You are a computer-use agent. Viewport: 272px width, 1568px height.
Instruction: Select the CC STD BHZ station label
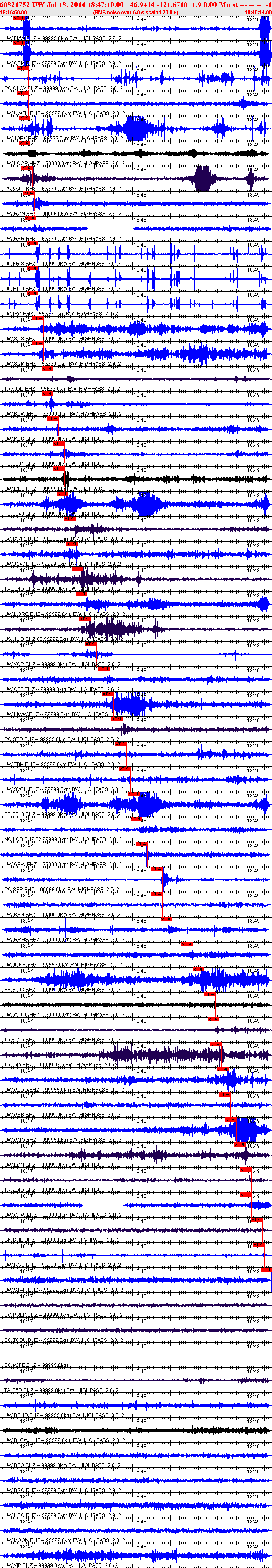(62, 739)
